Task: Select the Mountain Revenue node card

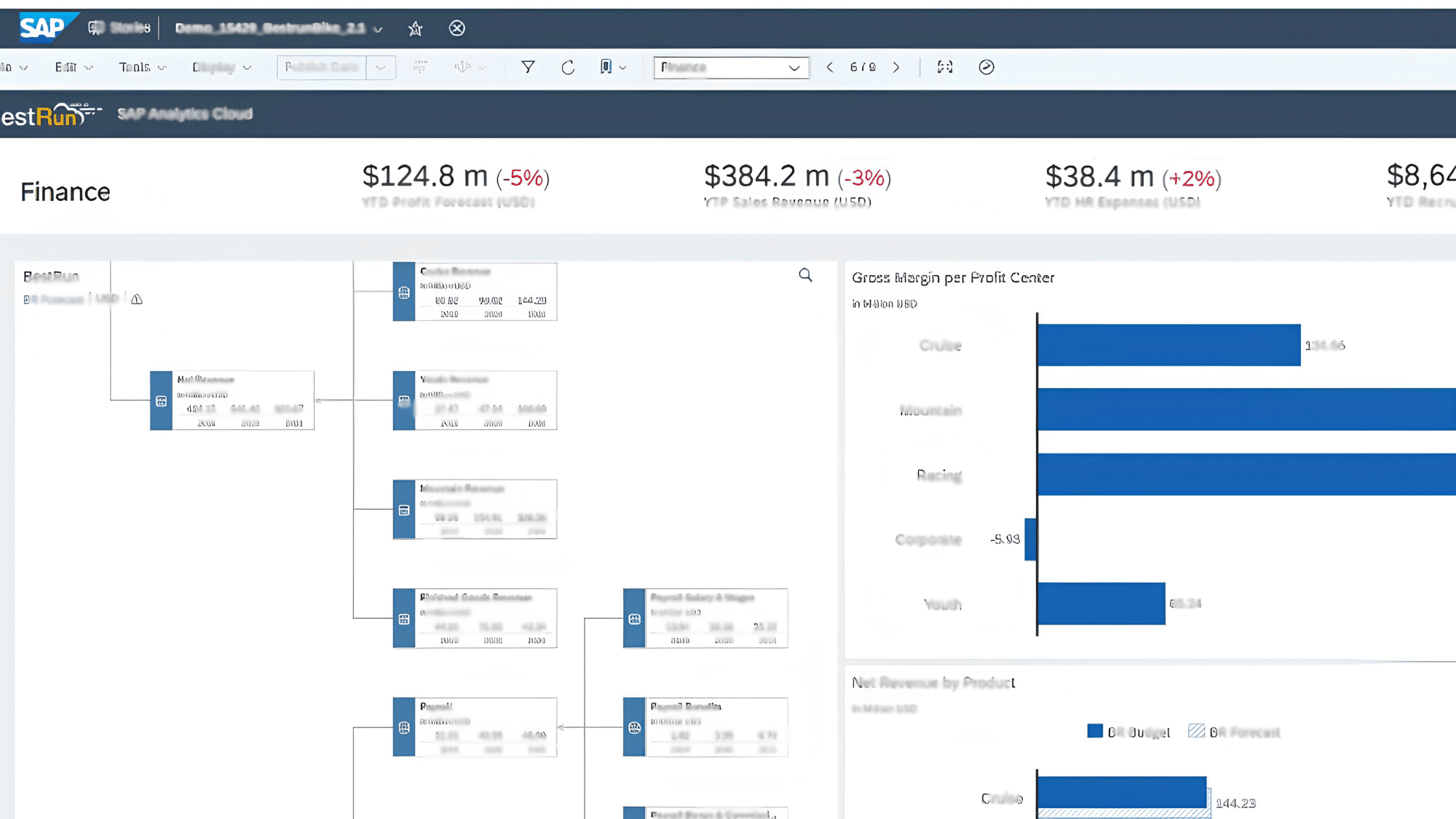Action: [x=475, y=510]
